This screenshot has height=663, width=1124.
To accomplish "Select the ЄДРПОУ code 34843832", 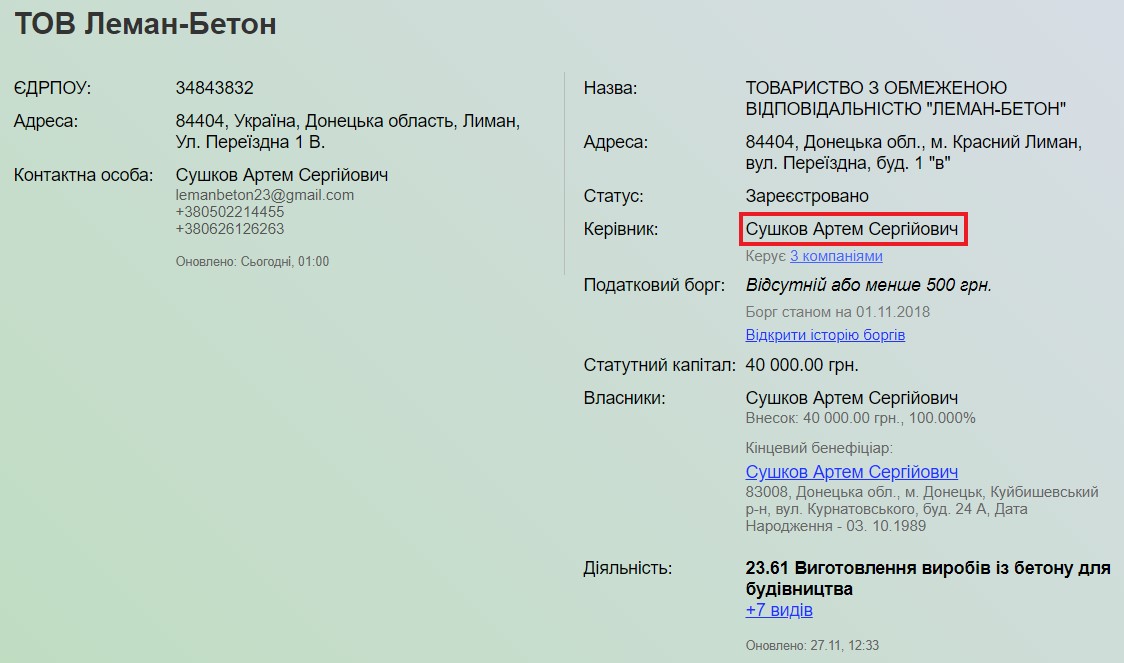I will (x=214, y=87).
